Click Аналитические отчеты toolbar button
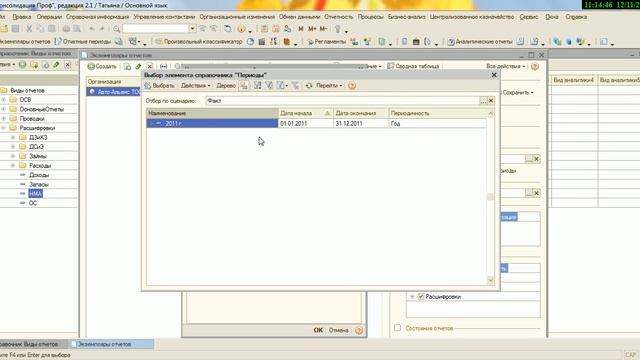The width and height of the screenshot is (640, 360). pos(480,42)
